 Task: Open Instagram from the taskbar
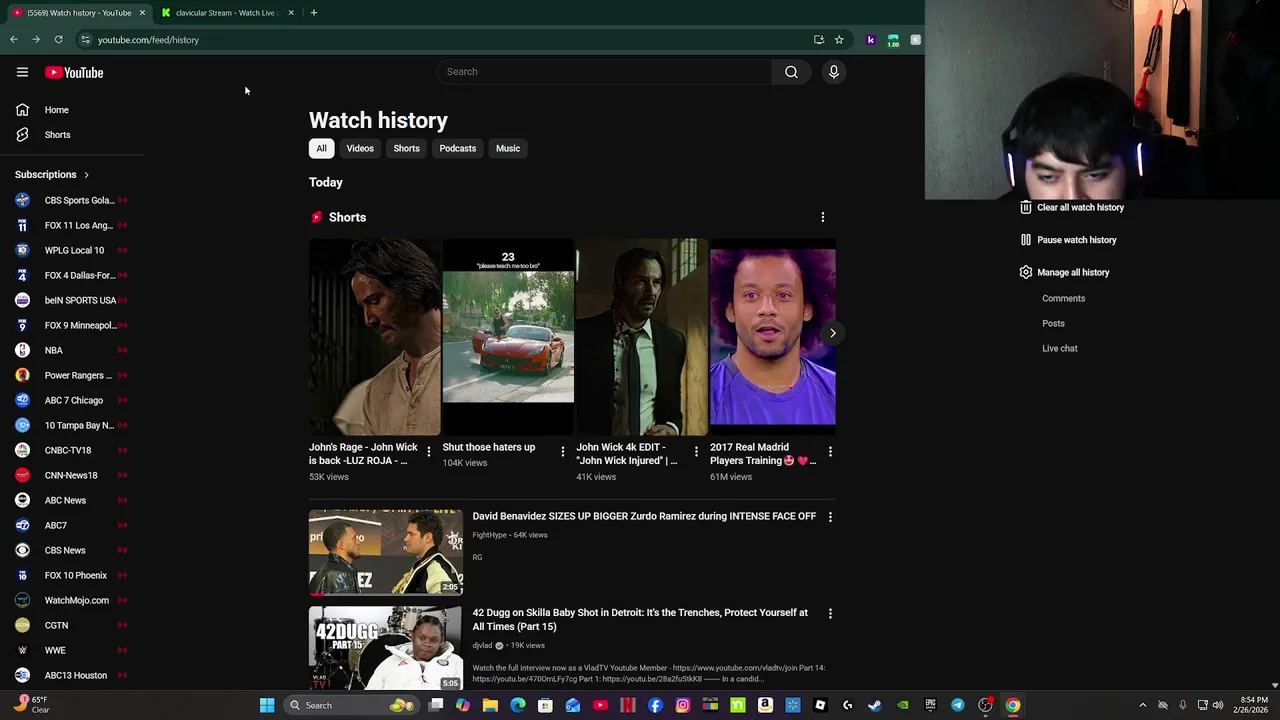pos(683,705)
